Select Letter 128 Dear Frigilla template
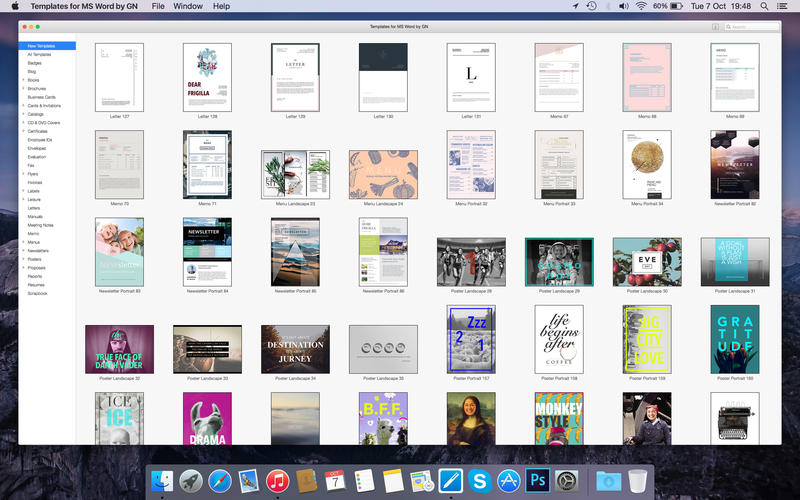 point(207,78)
